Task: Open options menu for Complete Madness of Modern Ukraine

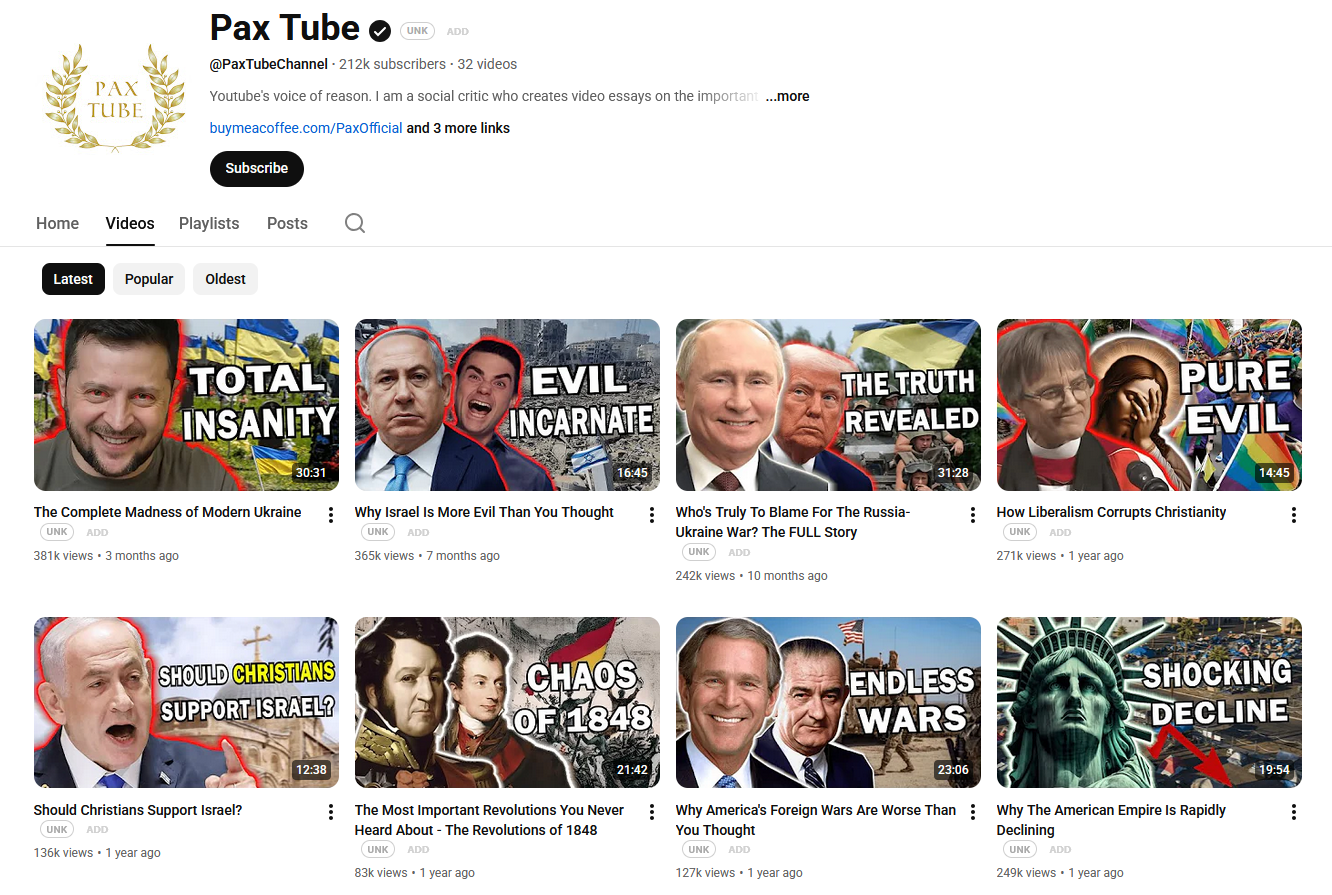Action: [331, 515]
